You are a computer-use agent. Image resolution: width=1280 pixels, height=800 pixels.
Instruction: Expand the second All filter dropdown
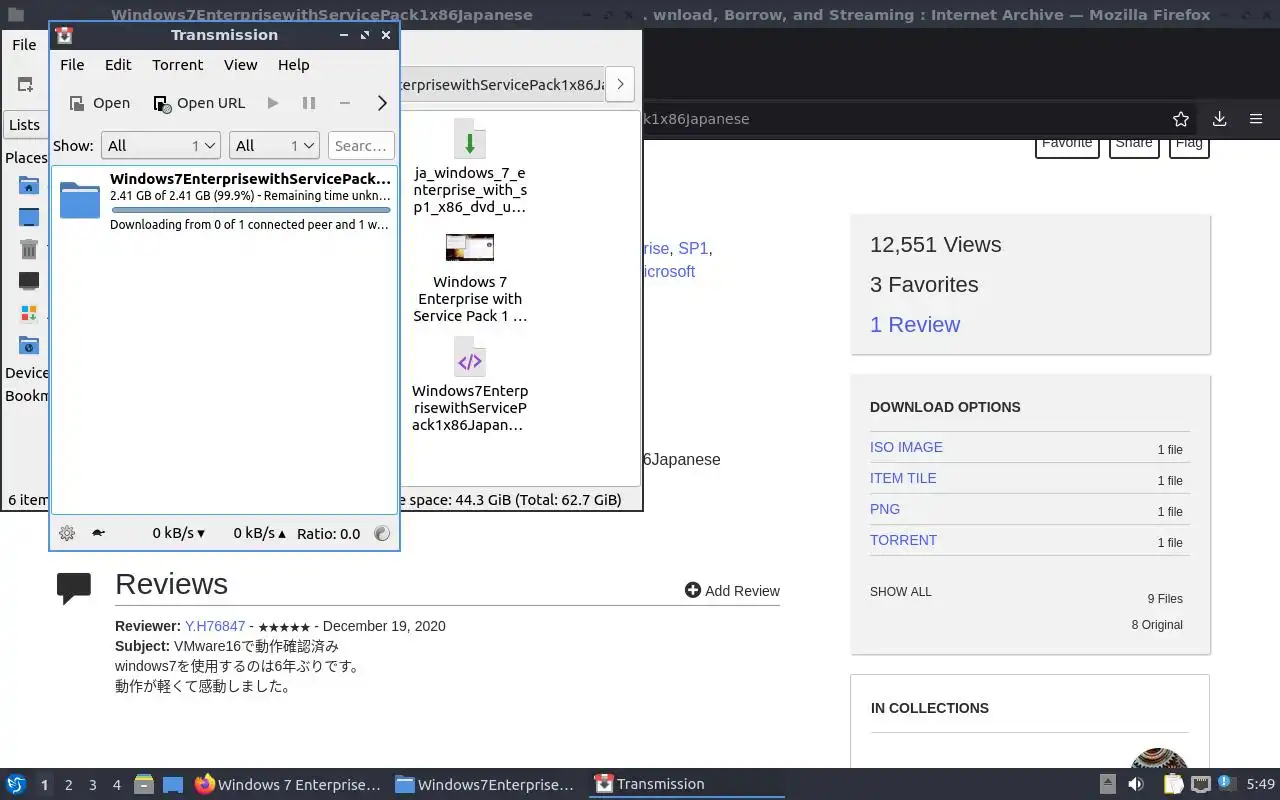[x=274, y=146]
